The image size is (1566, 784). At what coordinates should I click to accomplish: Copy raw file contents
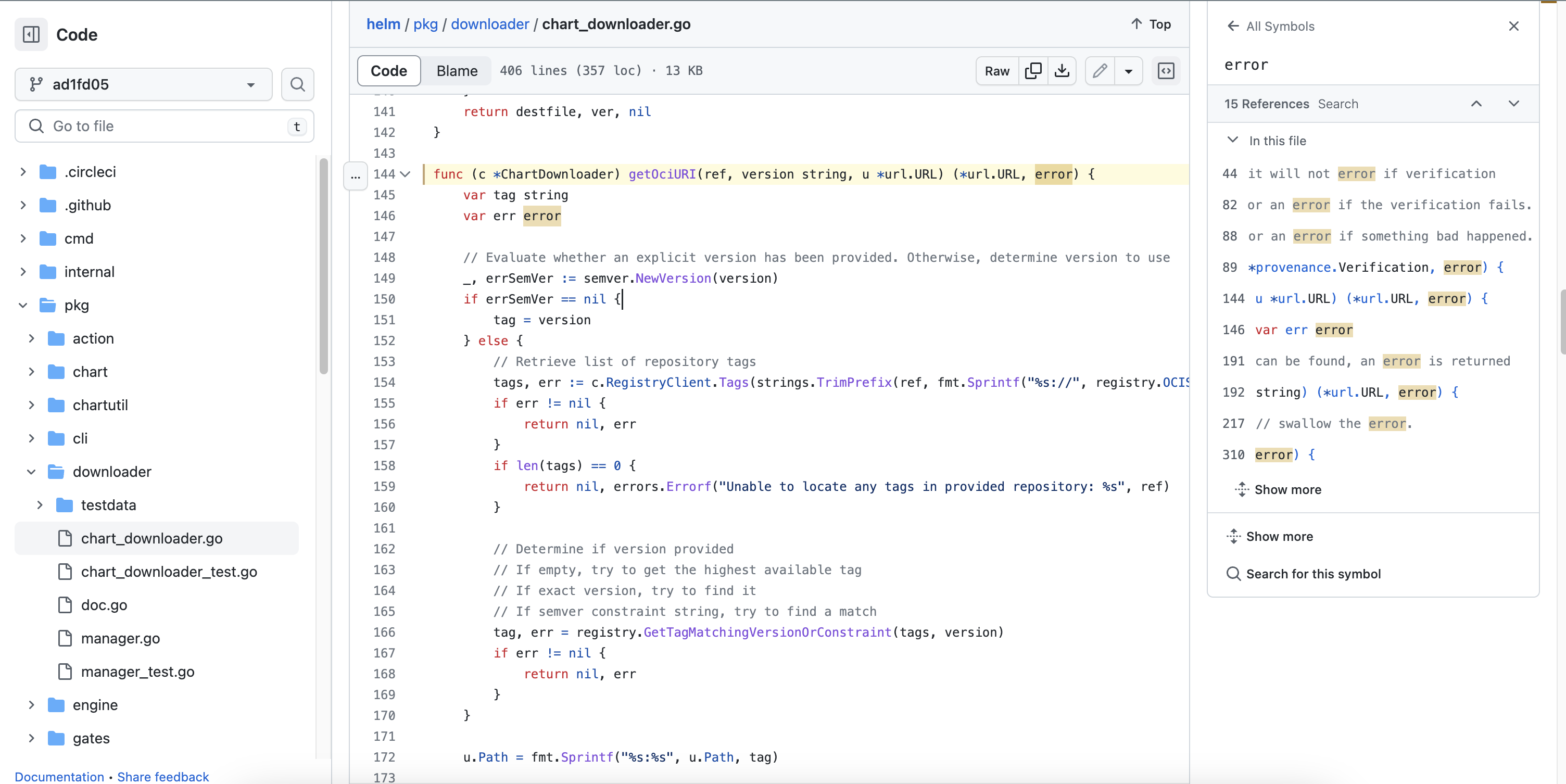point(1033,70)
